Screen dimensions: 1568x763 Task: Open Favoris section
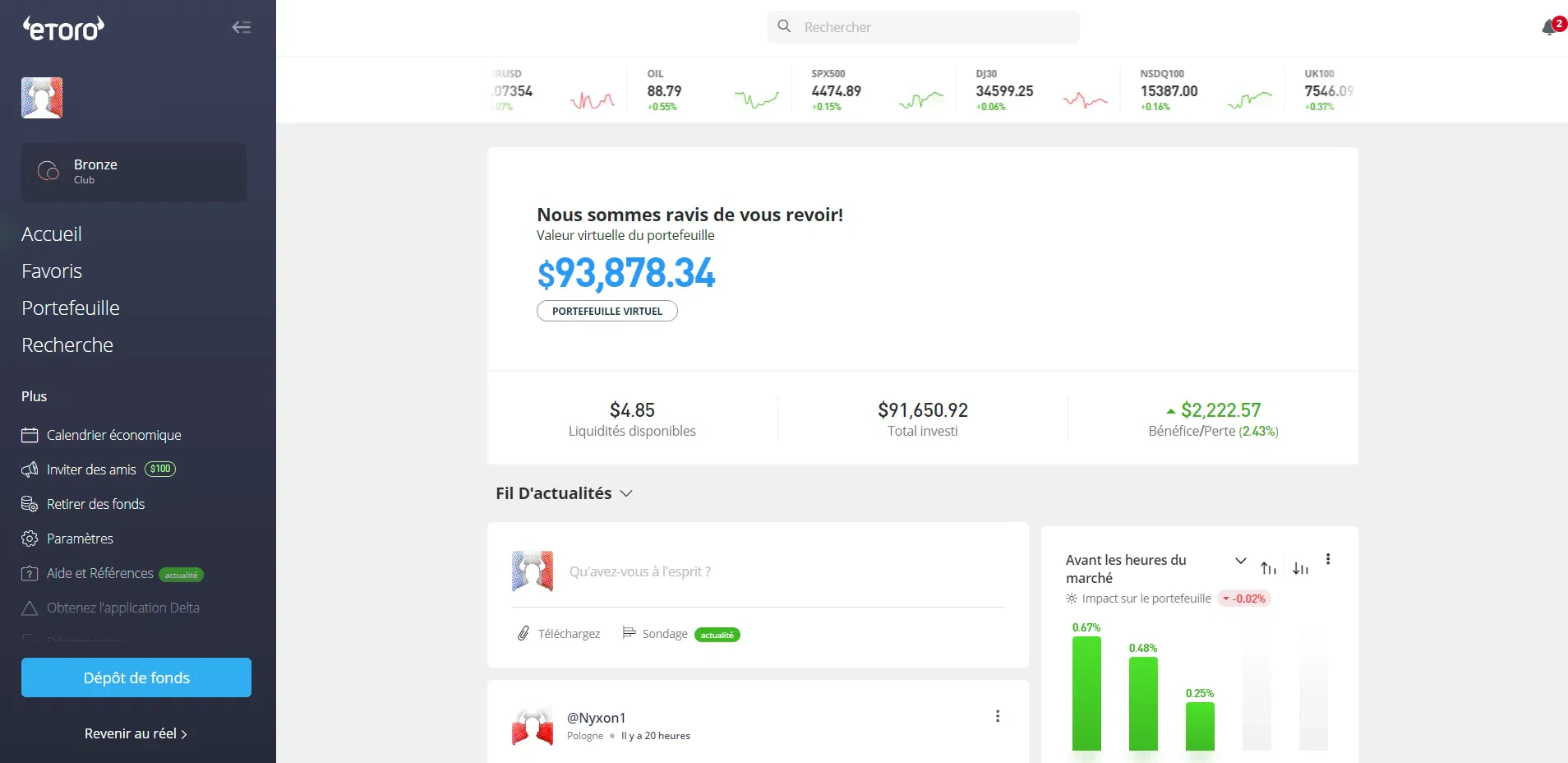click(x=52, y=271)
